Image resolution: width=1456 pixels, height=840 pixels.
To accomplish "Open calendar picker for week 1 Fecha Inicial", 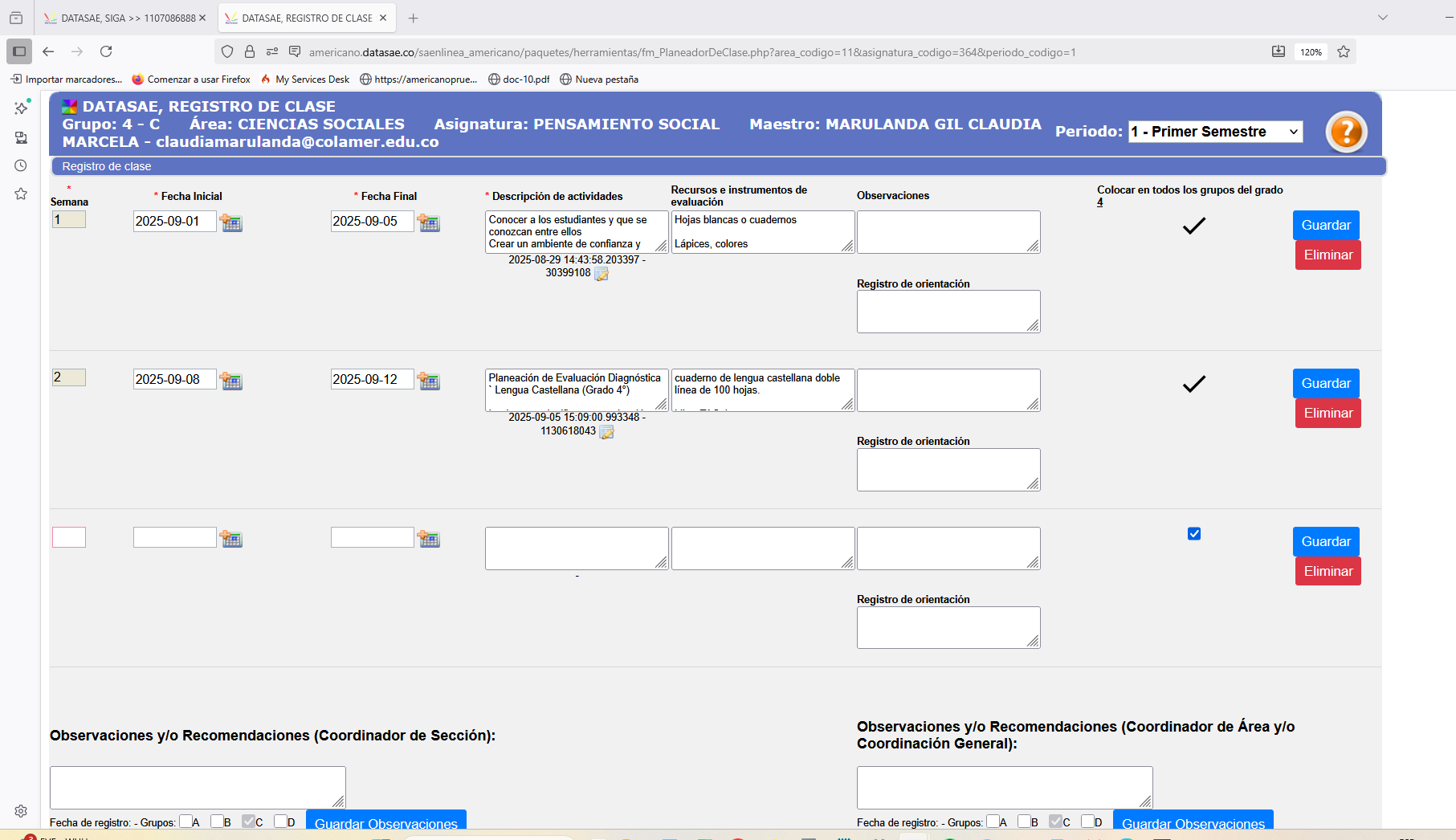I will point(231,223).
